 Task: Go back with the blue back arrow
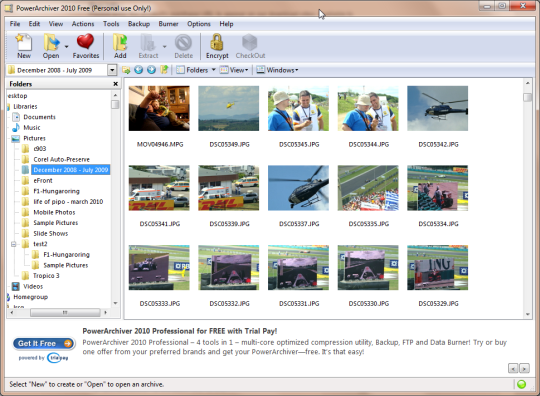(x=138, y=70)
